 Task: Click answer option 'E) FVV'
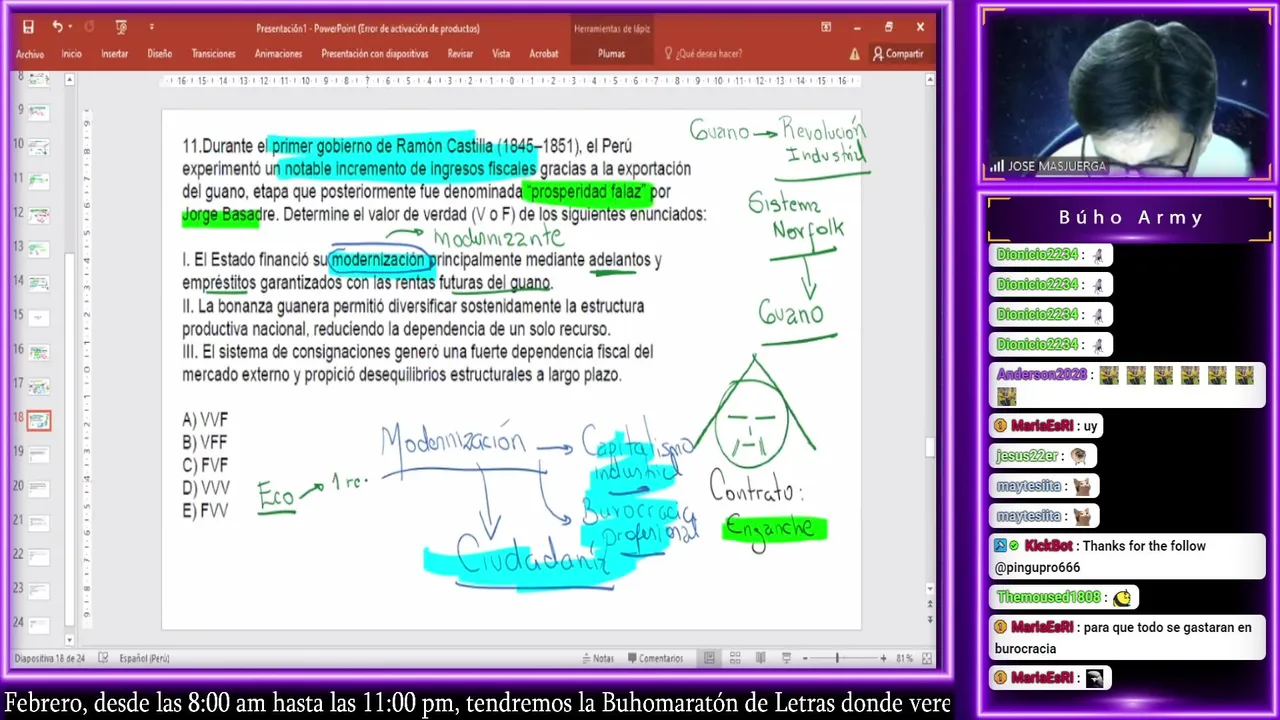pyautogui.click(x=205, y=511)
